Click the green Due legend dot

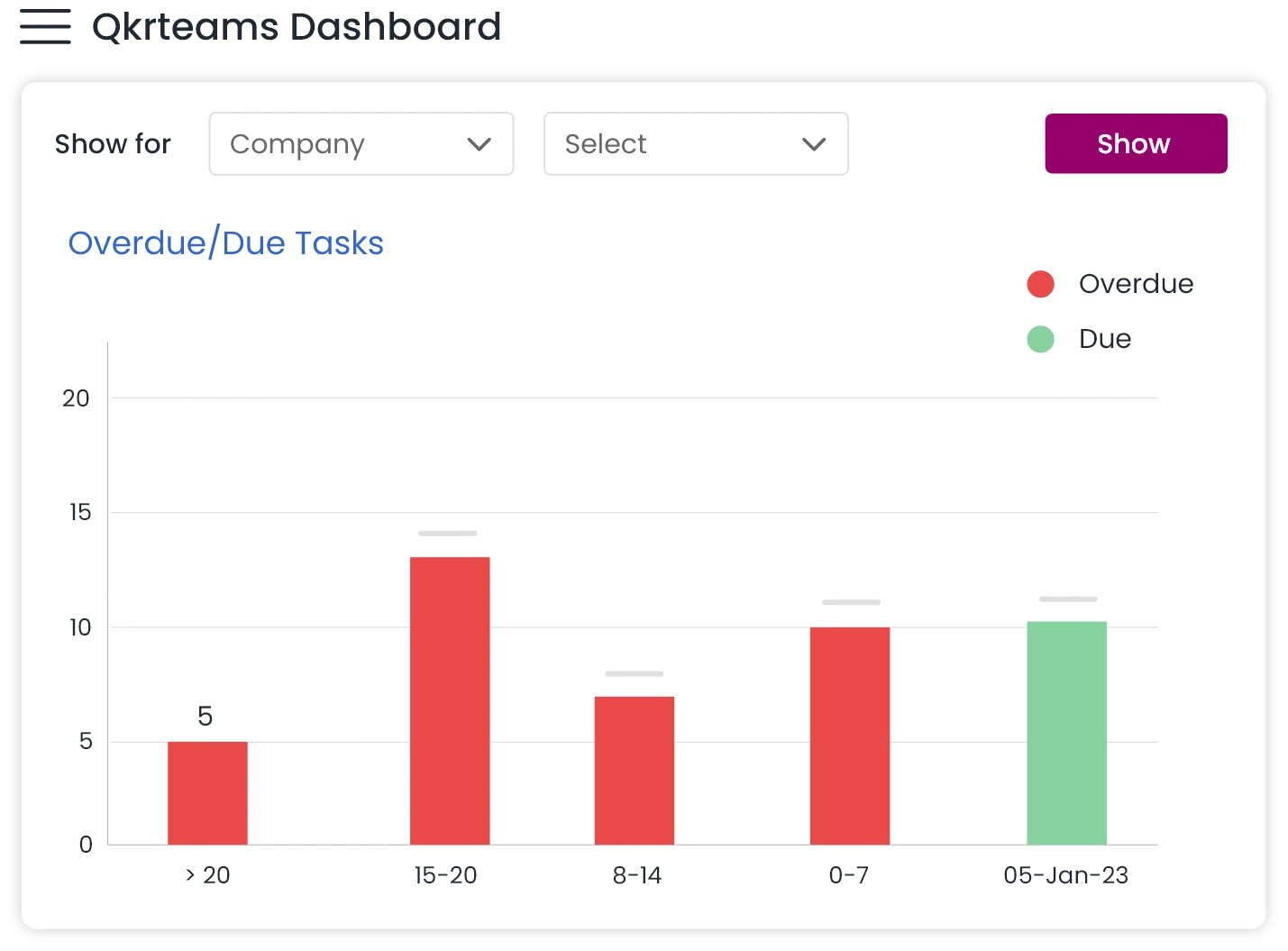point(1040,339)
